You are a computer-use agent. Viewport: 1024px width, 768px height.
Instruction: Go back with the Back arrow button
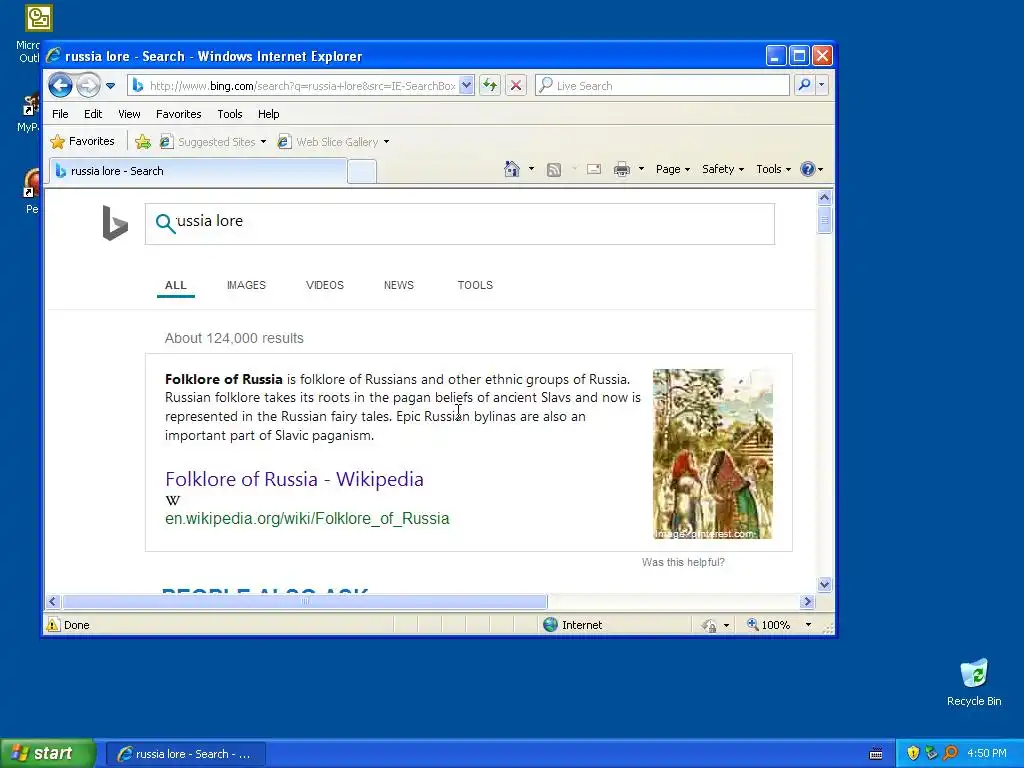tap(60, 86)
